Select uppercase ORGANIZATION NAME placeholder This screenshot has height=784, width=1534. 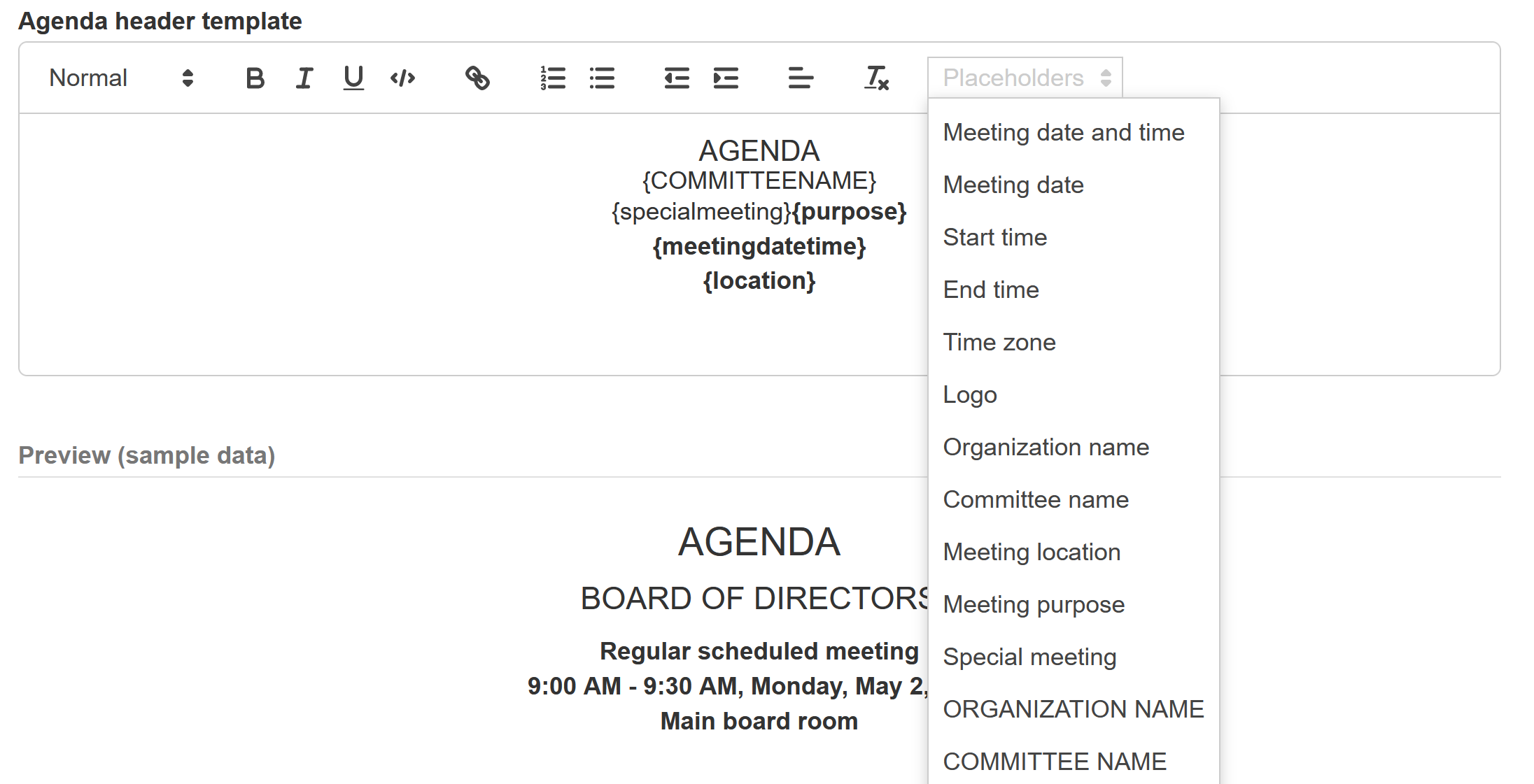1074,709
